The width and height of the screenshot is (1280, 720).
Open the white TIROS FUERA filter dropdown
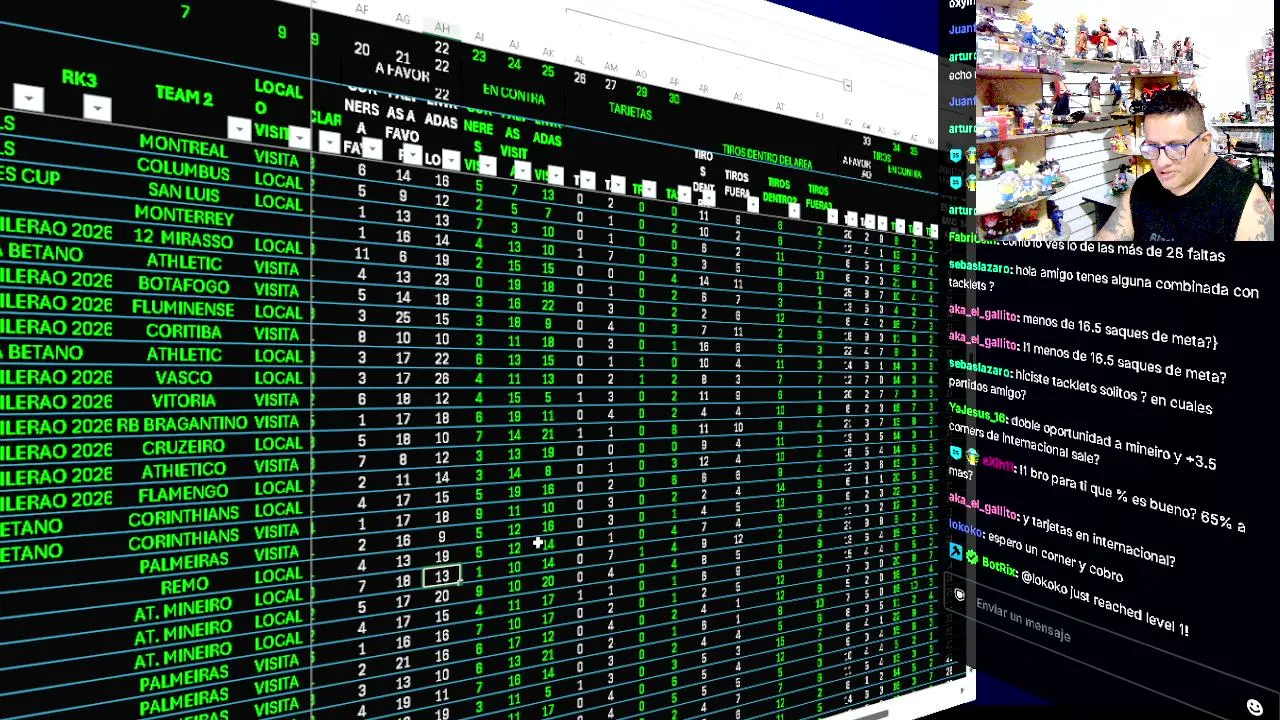(x=753, y=204)
